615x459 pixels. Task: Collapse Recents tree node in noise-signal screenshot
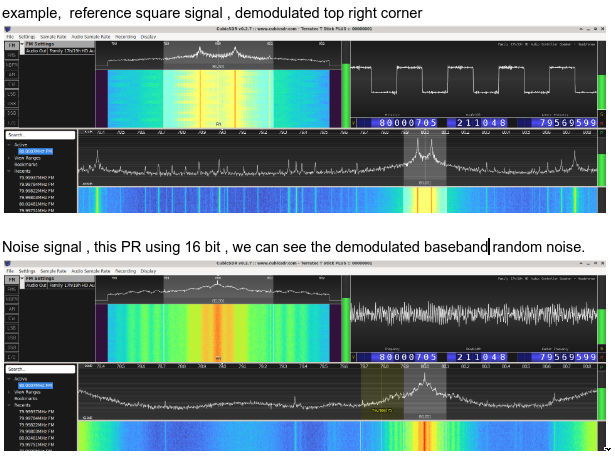coord(9,405)
